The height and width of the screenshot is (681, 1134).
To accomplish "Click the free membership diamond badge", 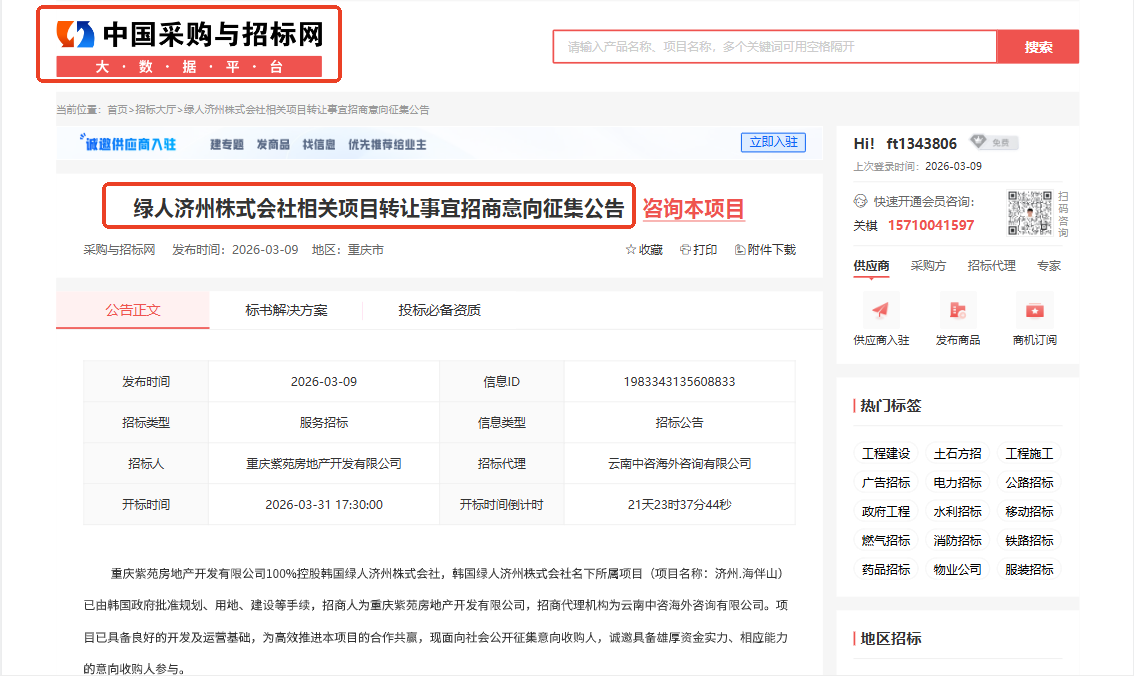I will pyautogui.click(x=993, y=143).
